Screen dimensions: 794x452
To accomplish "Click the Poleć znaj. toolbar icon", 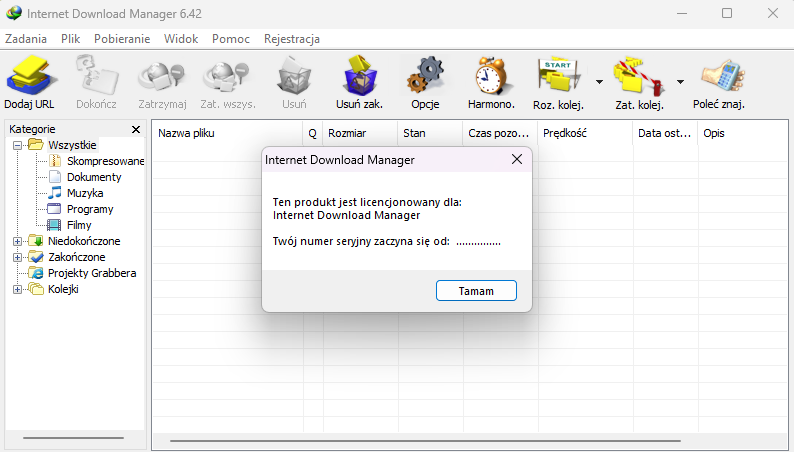I will [723, 76].
